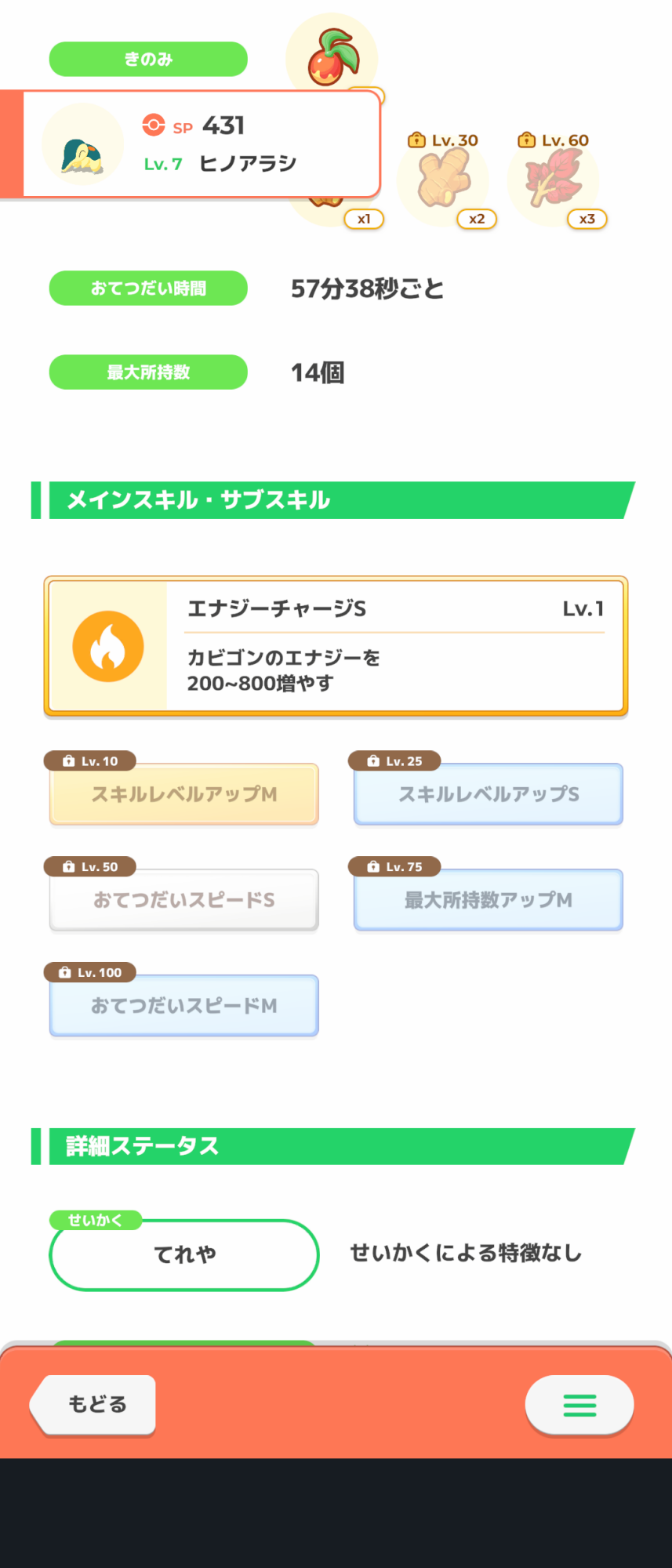Tap the lock icon on Lv. 30 ingredient
This screenshot has height=1568, width=672.
point(417,140)
